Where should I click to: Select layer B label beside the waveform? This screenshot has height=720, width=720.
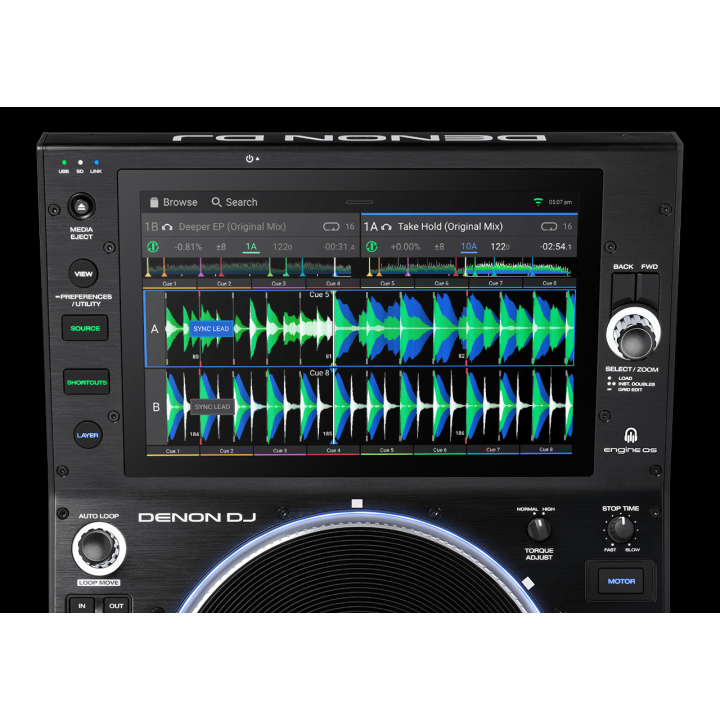pyautogui.click(x=156, y=407)
